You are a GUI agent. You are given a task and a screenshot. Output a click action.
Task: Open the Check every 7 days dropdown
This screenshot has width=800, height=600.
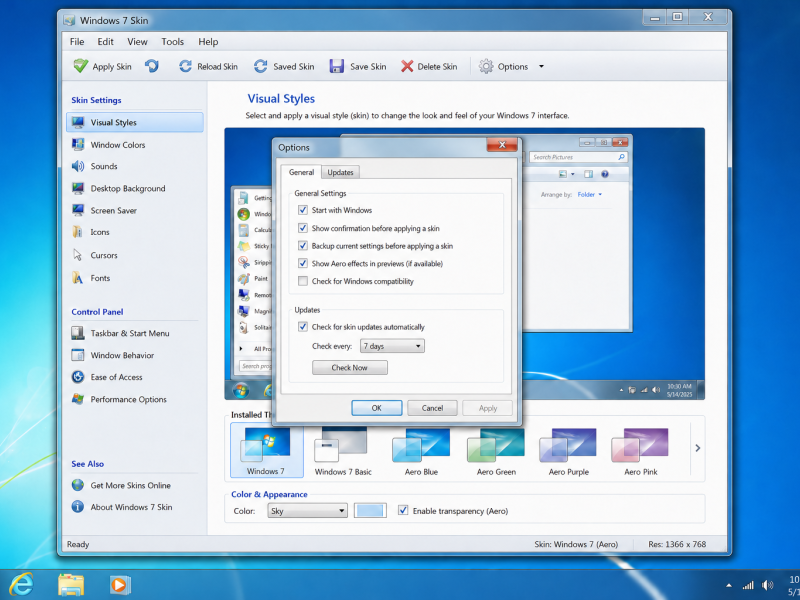(392, 346)
